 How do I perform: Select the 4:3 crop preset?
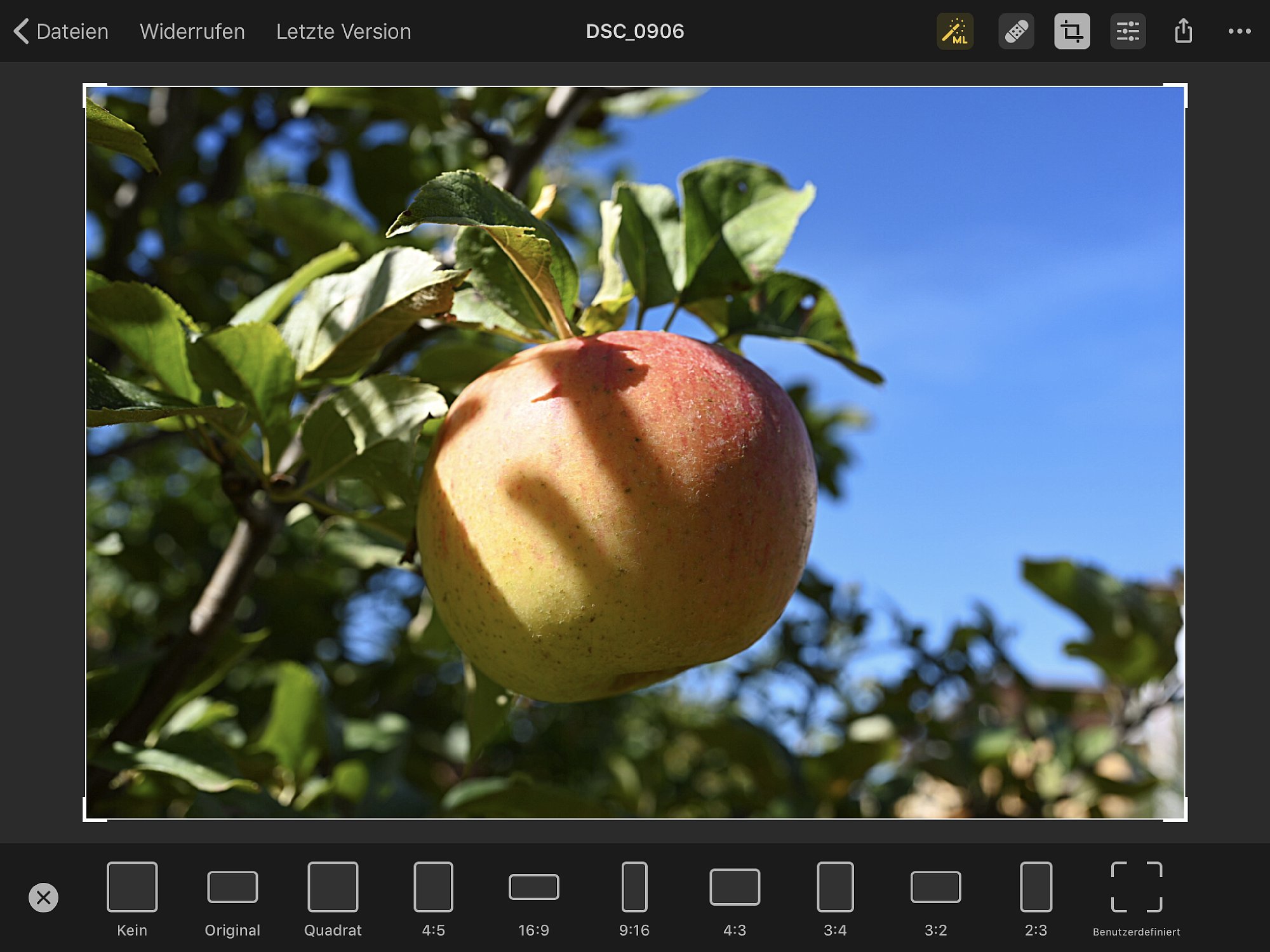[735, 898]
